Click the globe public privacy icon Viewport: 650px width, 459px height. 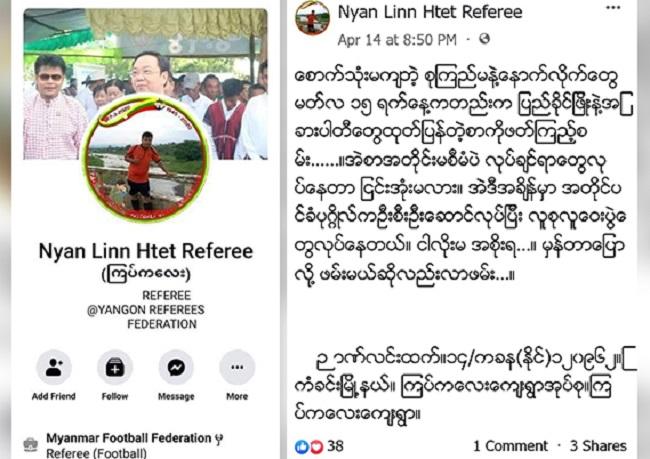485,39
